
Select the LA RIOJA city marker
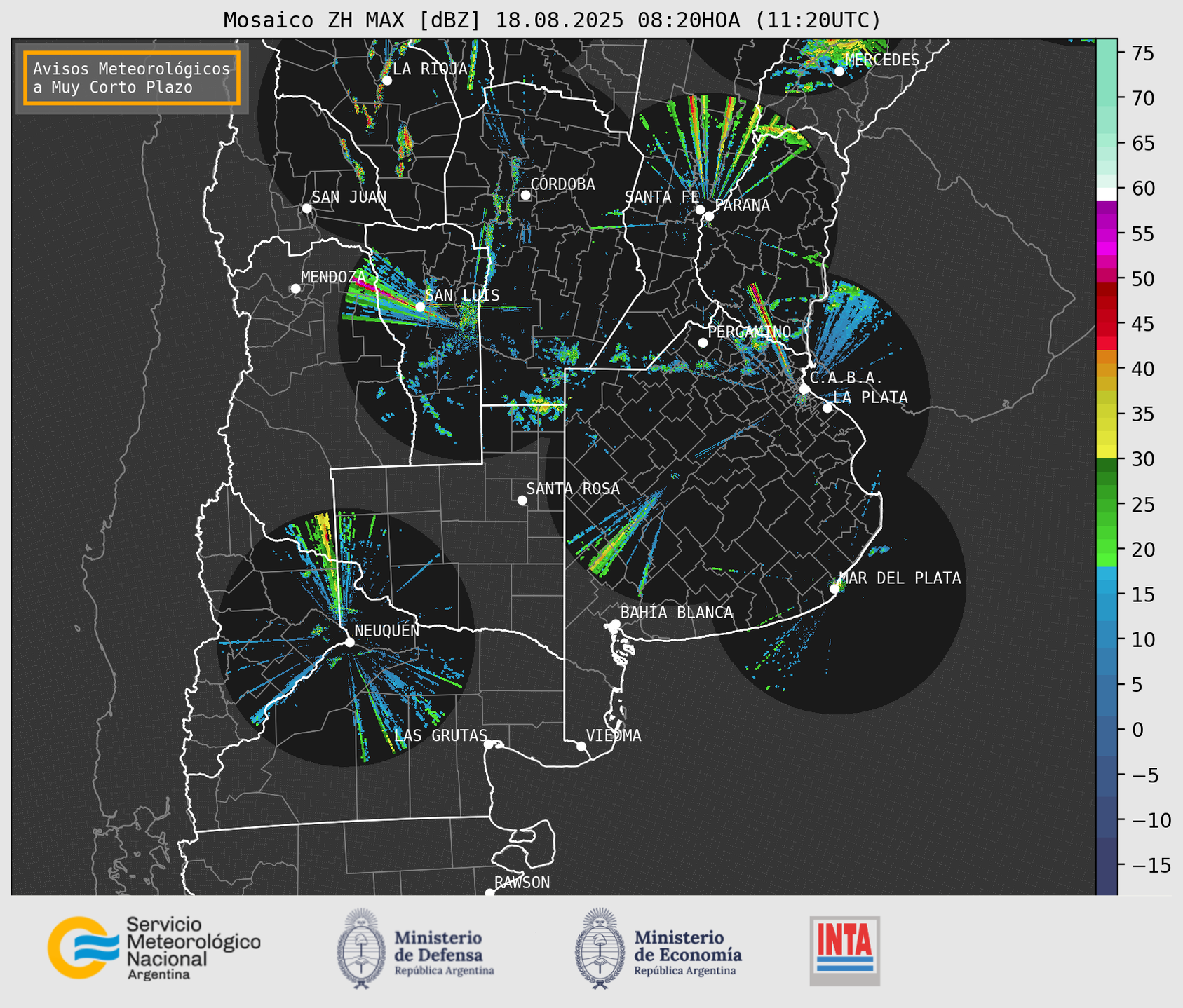tap(386, 81)
